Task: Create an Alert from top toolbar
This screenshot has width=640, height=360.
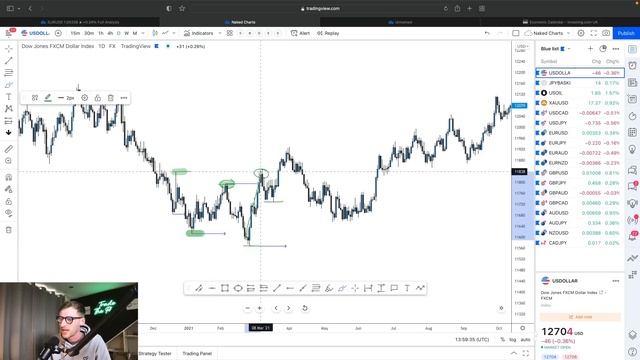Action: (x=300, y=33)
